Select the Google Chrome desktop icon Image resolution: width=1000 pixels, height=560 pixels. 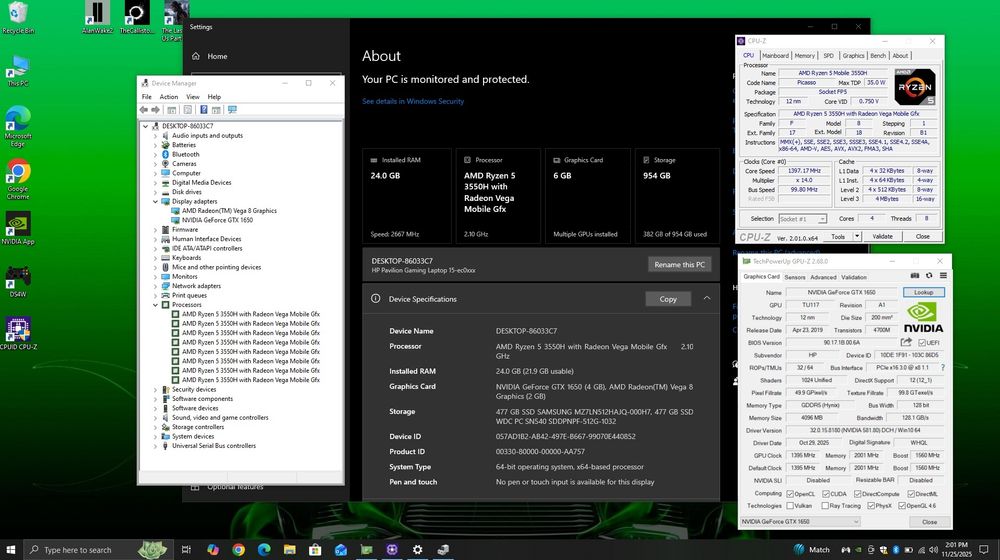coord(18,179)
